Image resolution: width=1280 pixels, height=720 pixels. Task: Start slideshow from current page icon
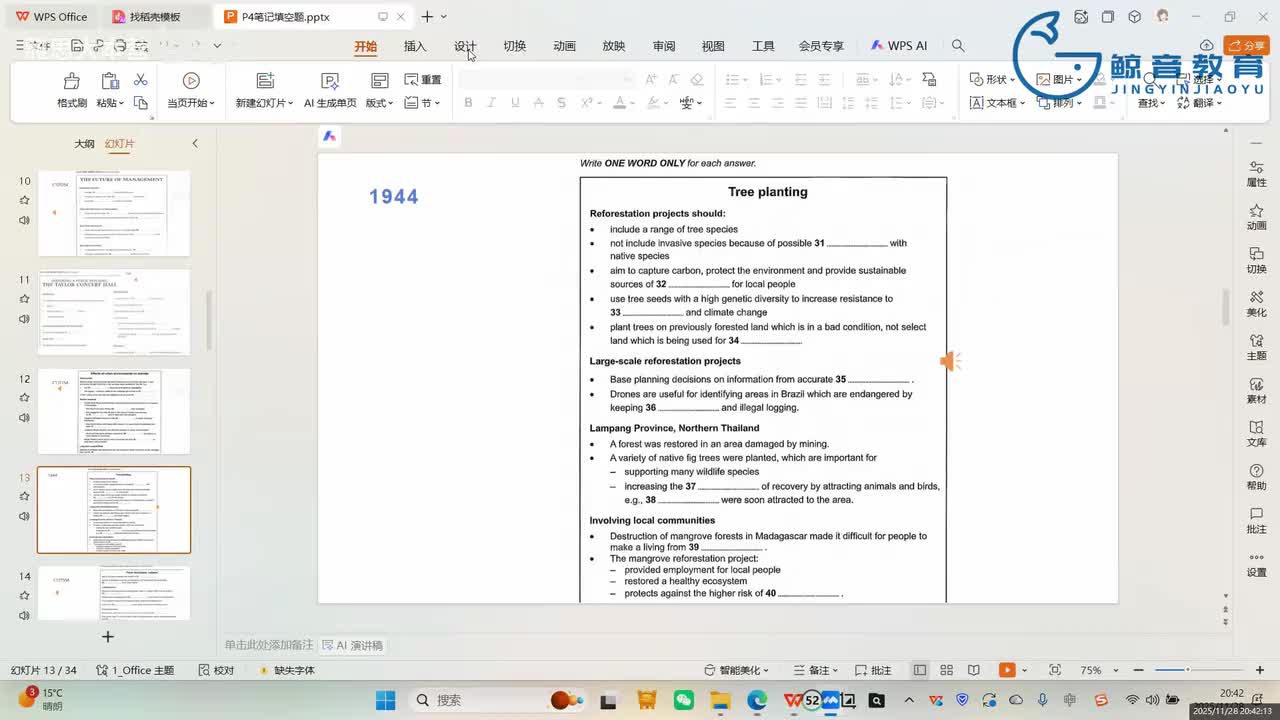[191, 81]
